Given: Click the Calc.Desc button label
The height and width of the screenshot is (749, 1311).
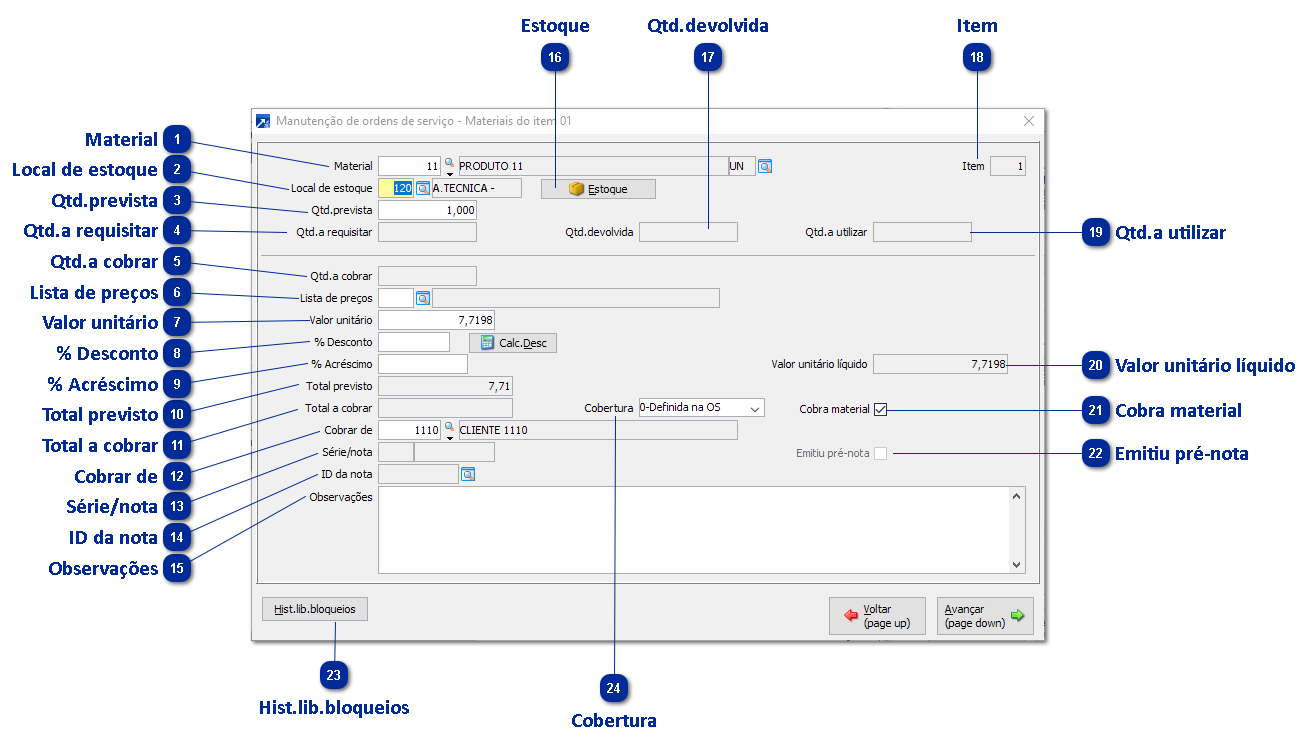Looking at the screenshot, I should coord(524,343).
